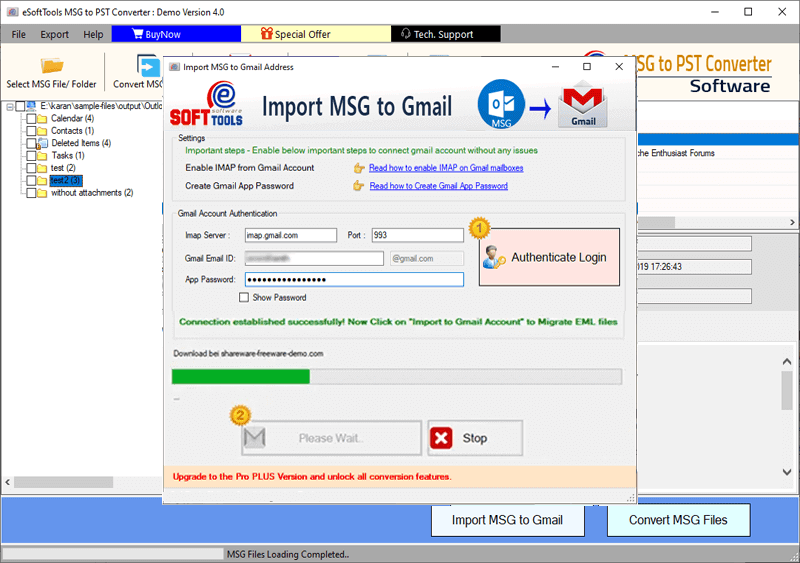Check the Tasks (1) folder checkbox

coord(31,156)
